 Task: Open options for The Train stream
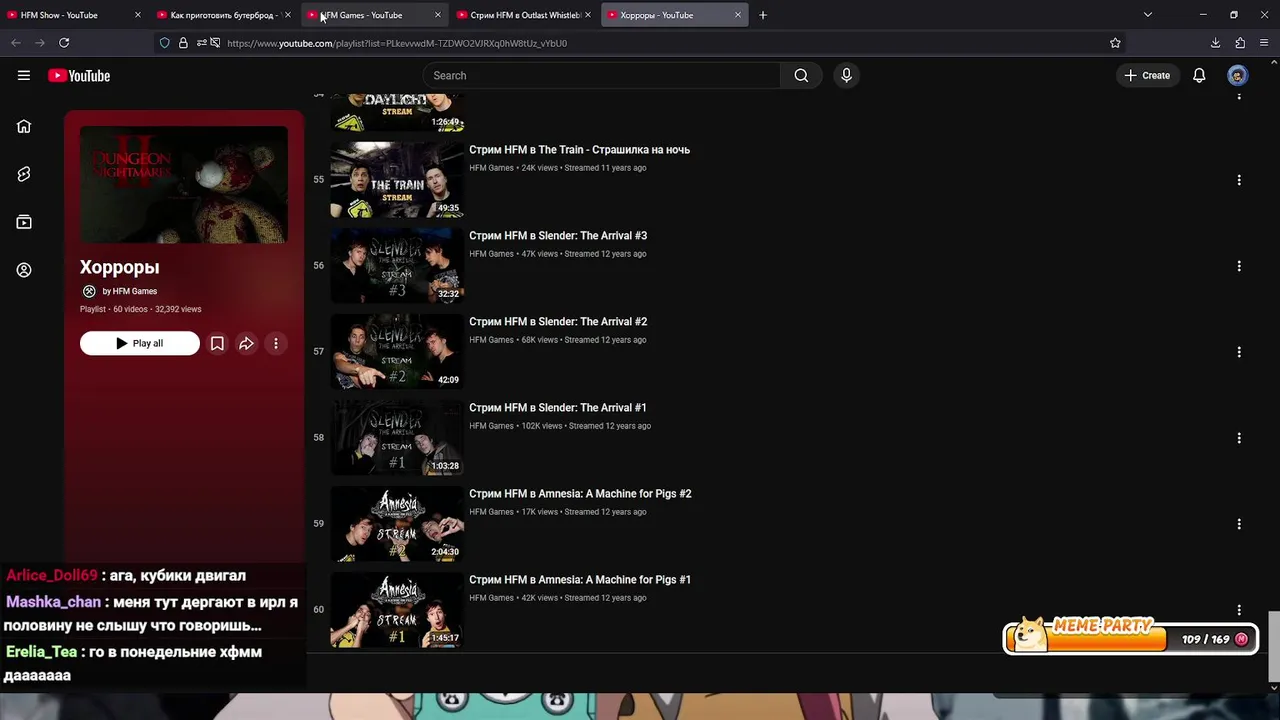click(x=1239, y=180)
